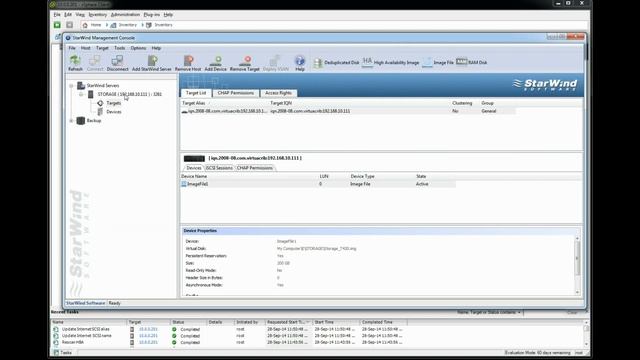Click the greyed Connect toolbar icon
The width and height of the screenshot is (640, 360).
95,60
